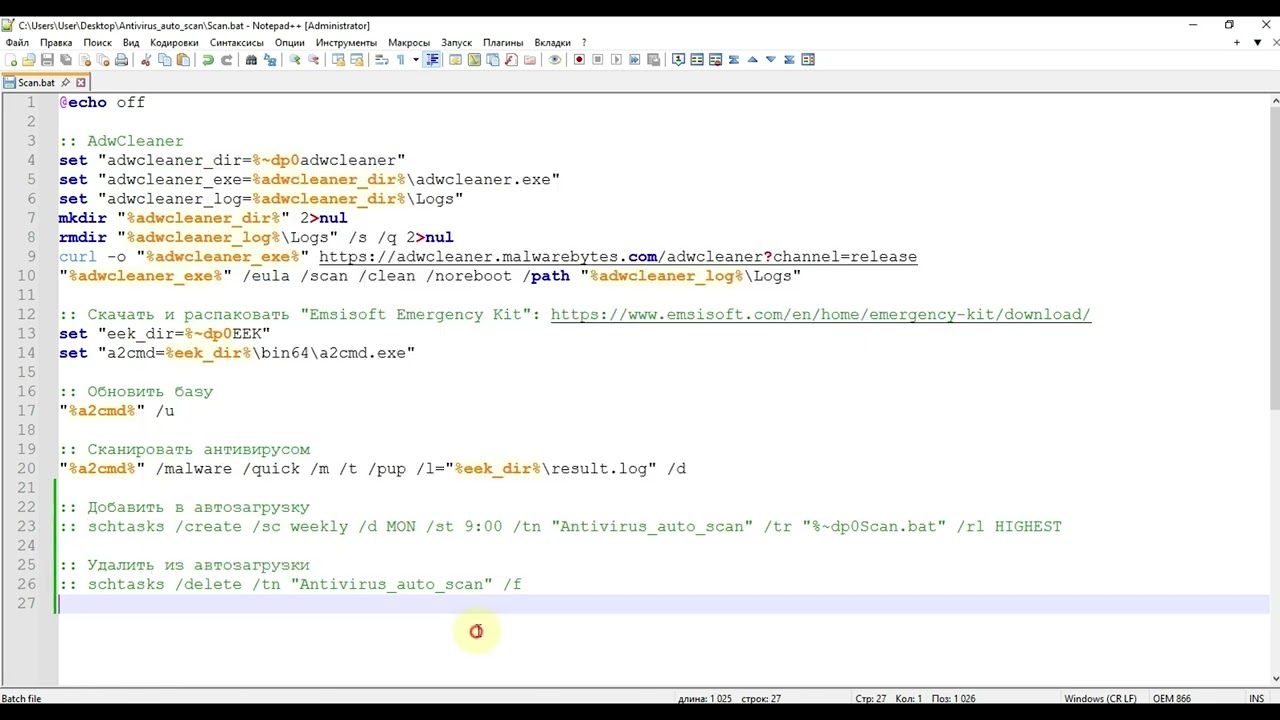1280x720 pixels.
Task: Click the Copy icon
Action: [164, 60]
